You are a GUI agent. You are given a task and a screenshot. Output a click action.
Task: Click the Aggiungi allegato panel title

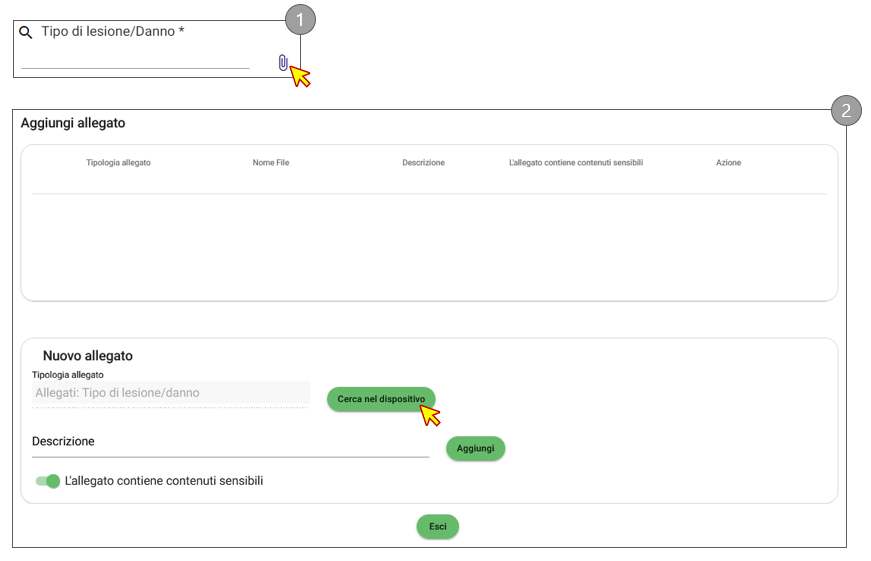73,123
